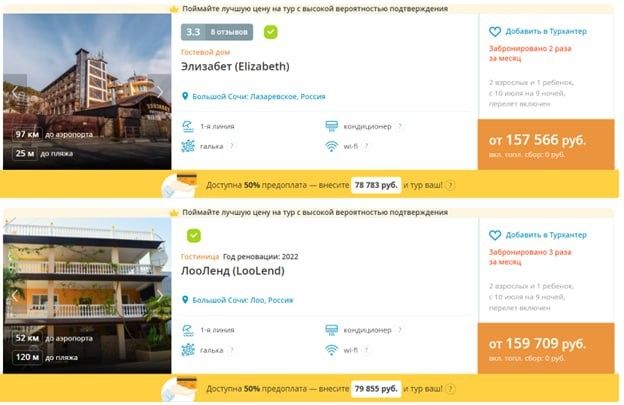The width and height of the screenshot is (624, 405).
Task: Show previous photo of the LooLend hotel
Action: pyautogui.click(x=15, y=296)
